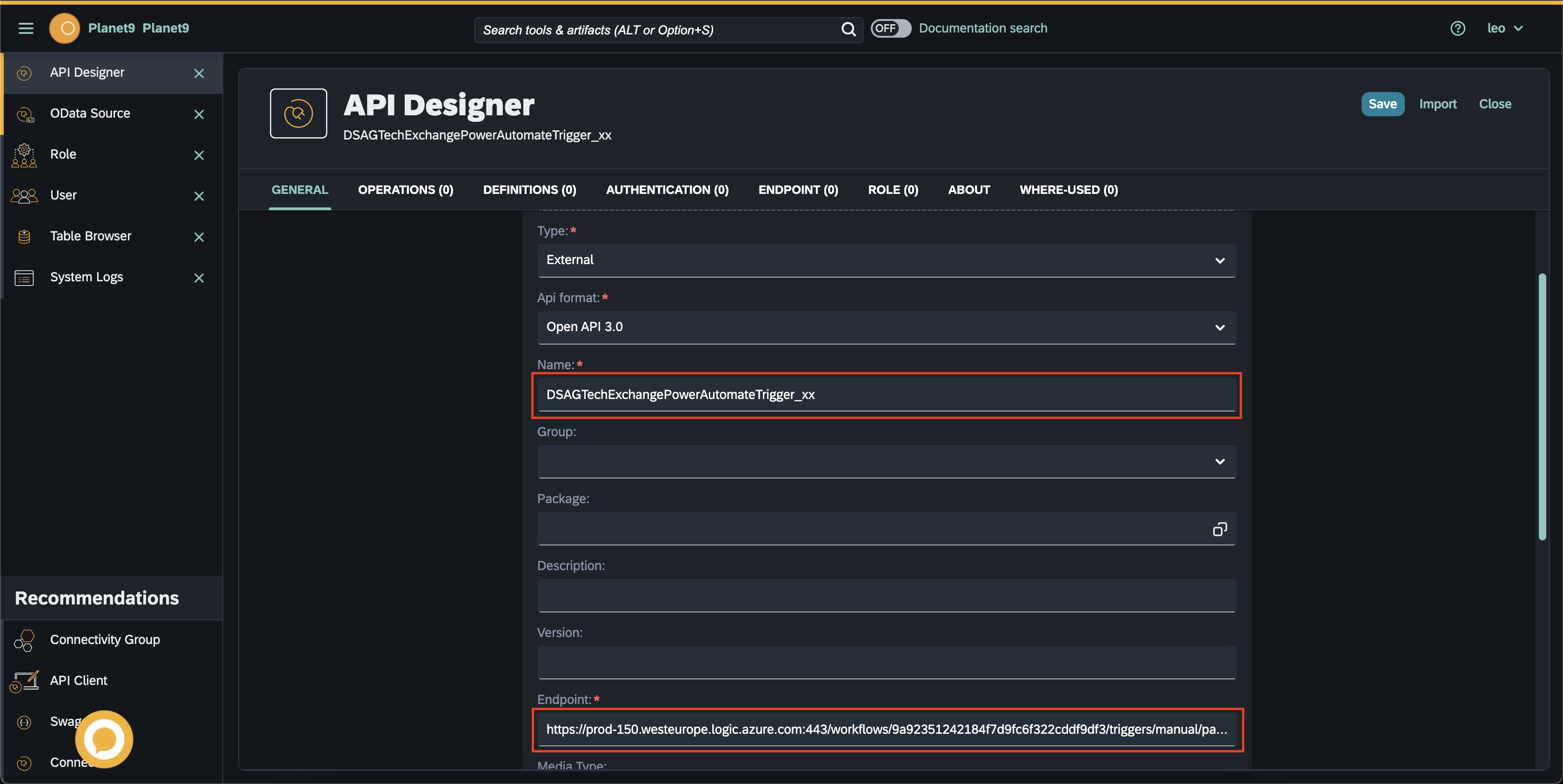Switch to the AUTHENTICATION (0) tab

[667, 190]
